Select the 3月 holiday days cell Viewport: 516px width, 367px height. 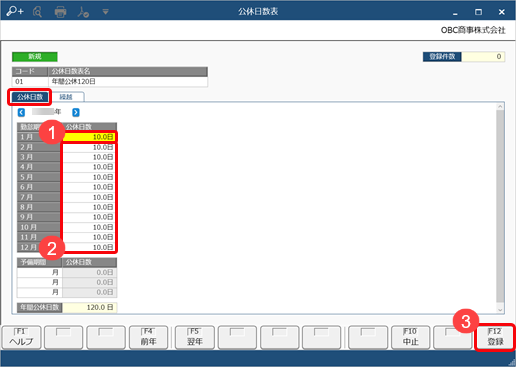tap(89, 157)
